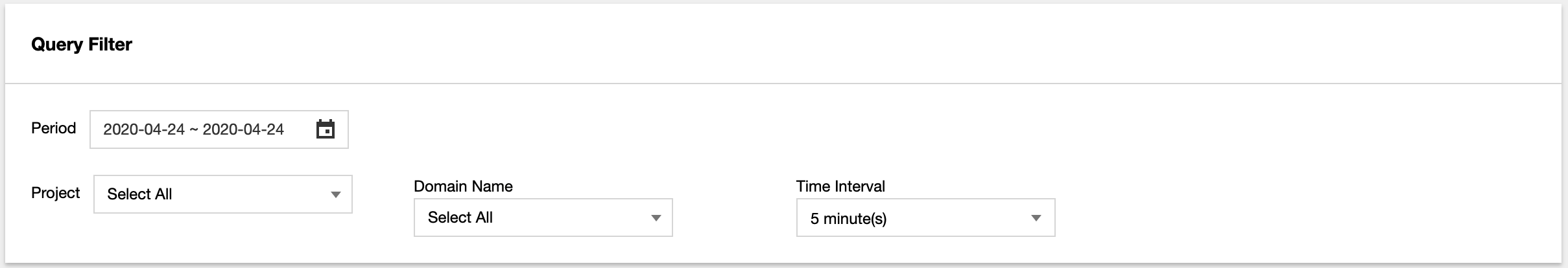
Task: Click 'Select All' text in Project box
Action: pos(139,194)
